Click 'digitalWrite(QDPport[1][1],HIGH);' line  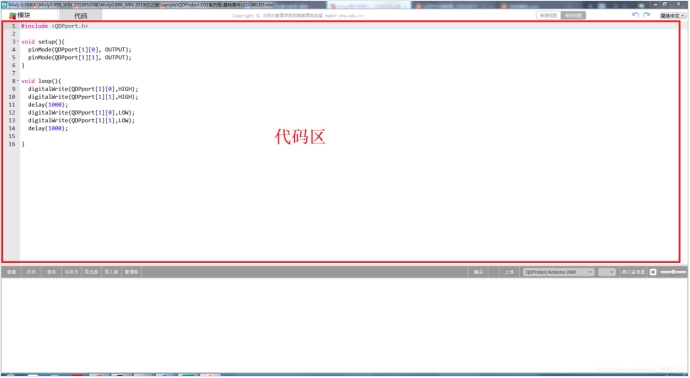click(x=83, y=97)
